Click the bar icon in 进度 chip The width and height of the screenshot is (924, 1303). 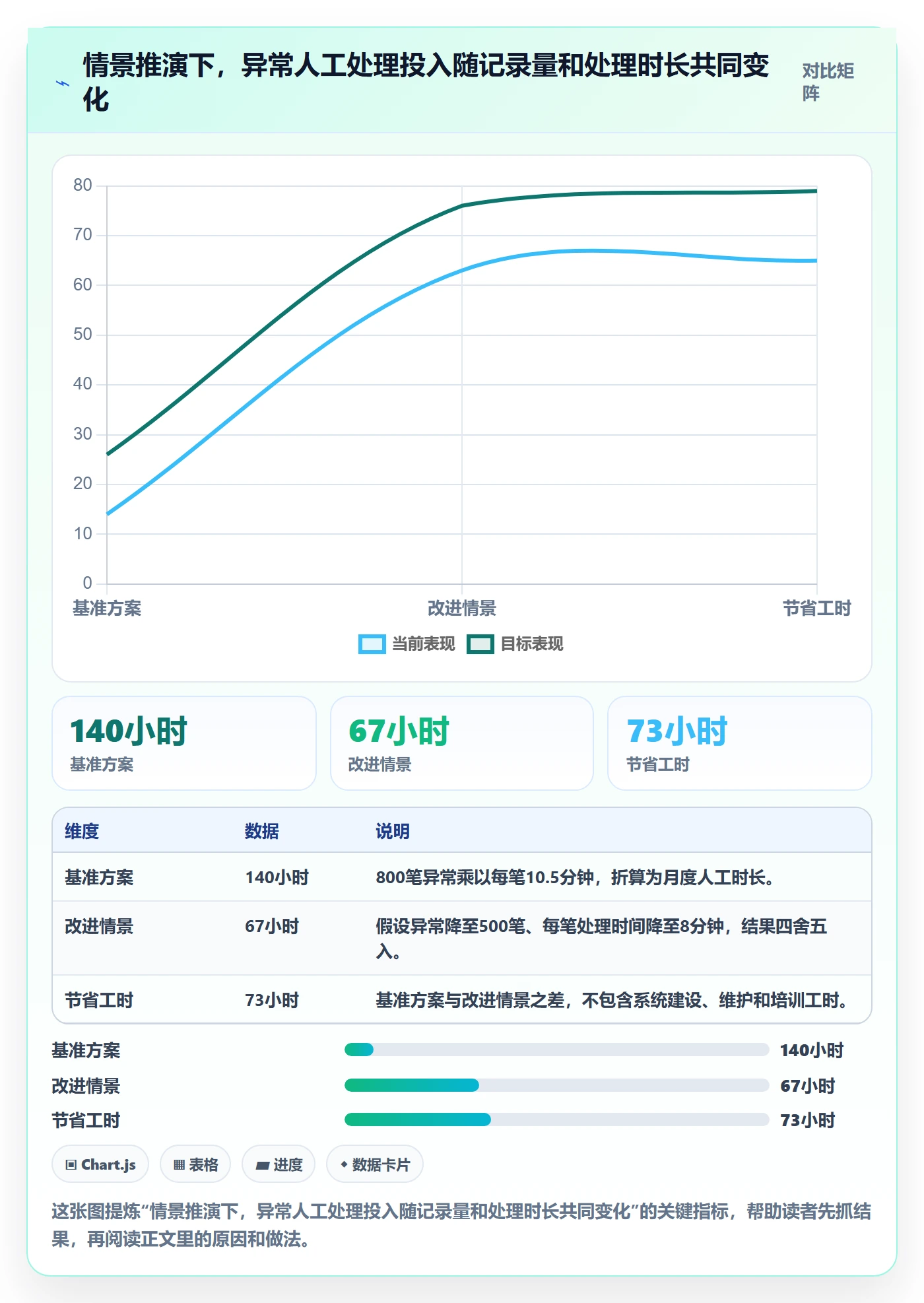coord(262,1166)
